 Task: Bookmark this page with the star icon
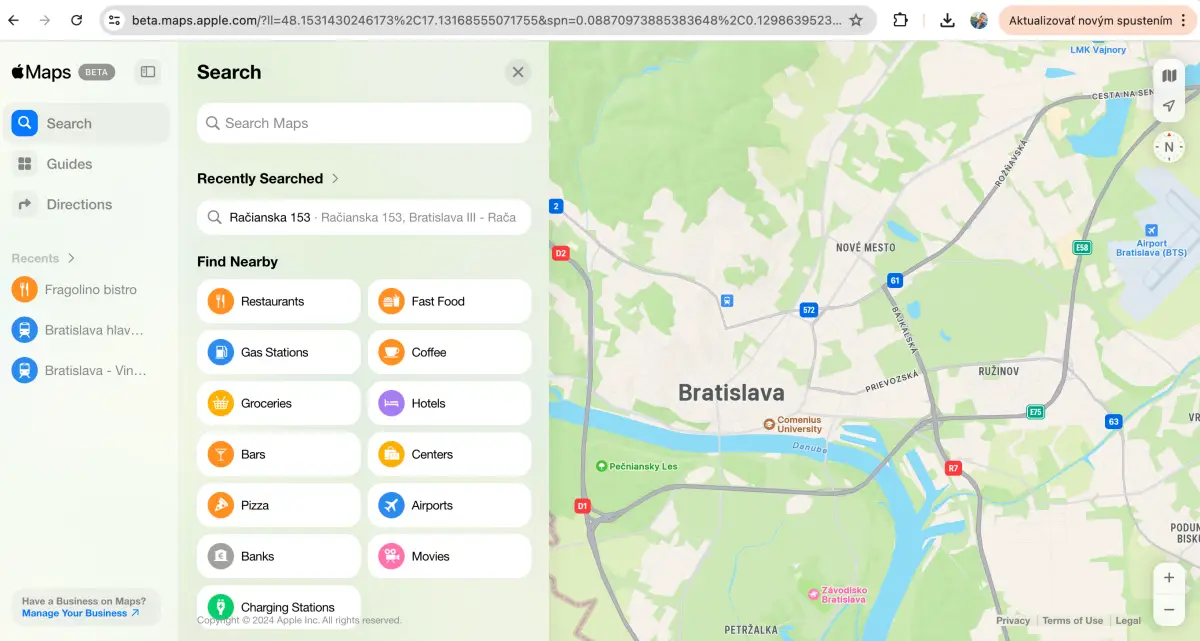tap(856, 20)
